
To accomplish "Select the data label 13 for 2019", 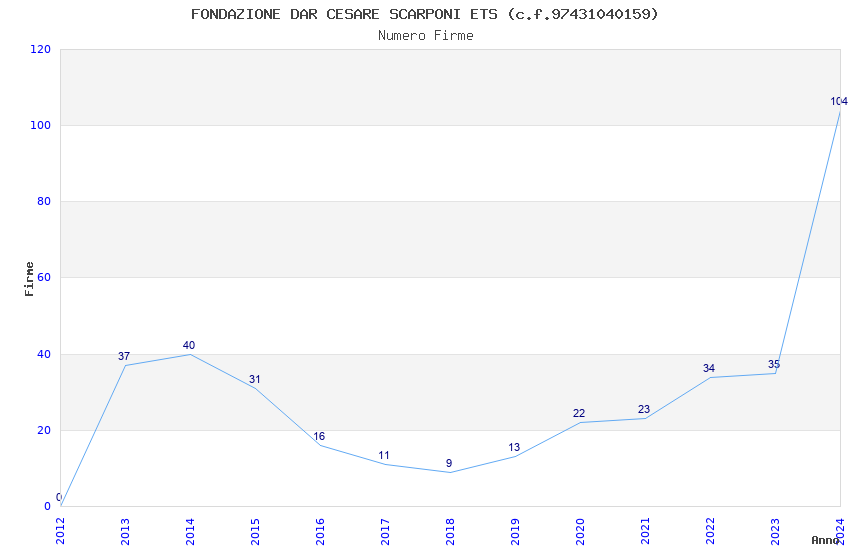I will 514,448.
